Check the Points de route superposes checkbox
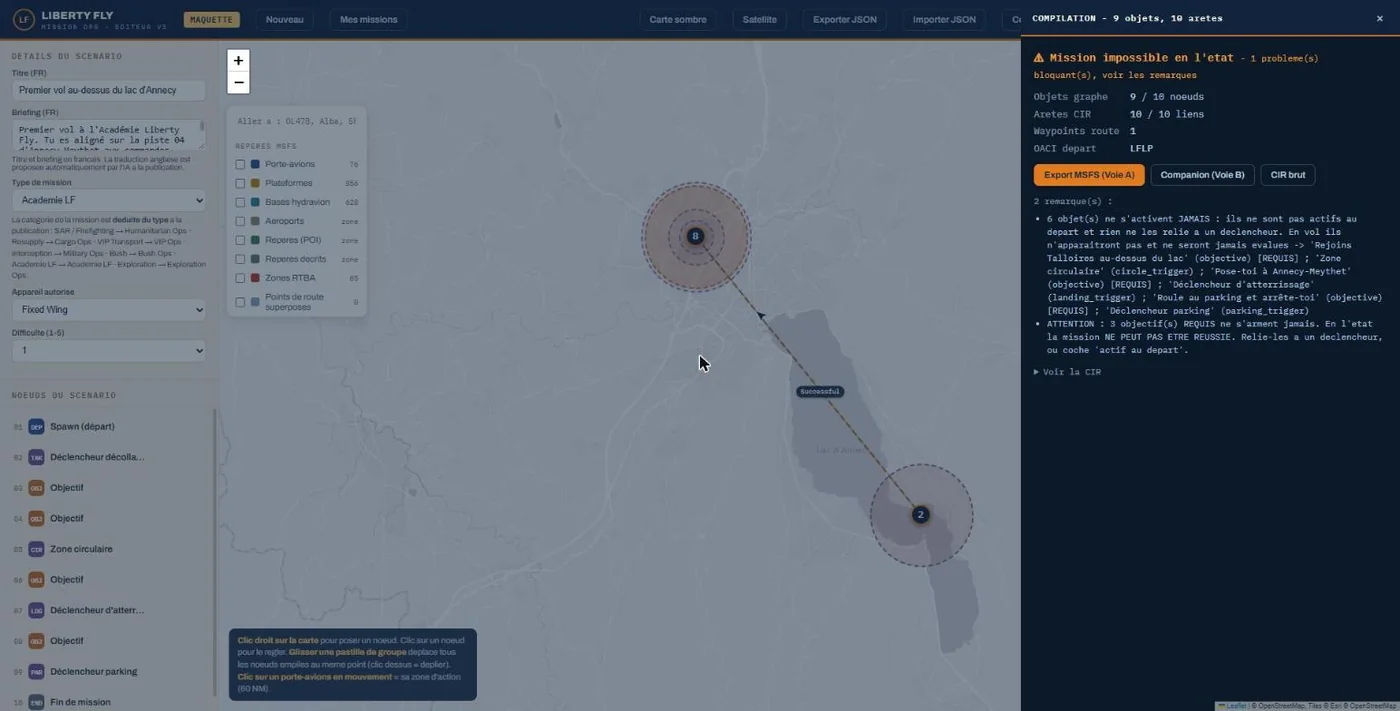 [240, 302]
